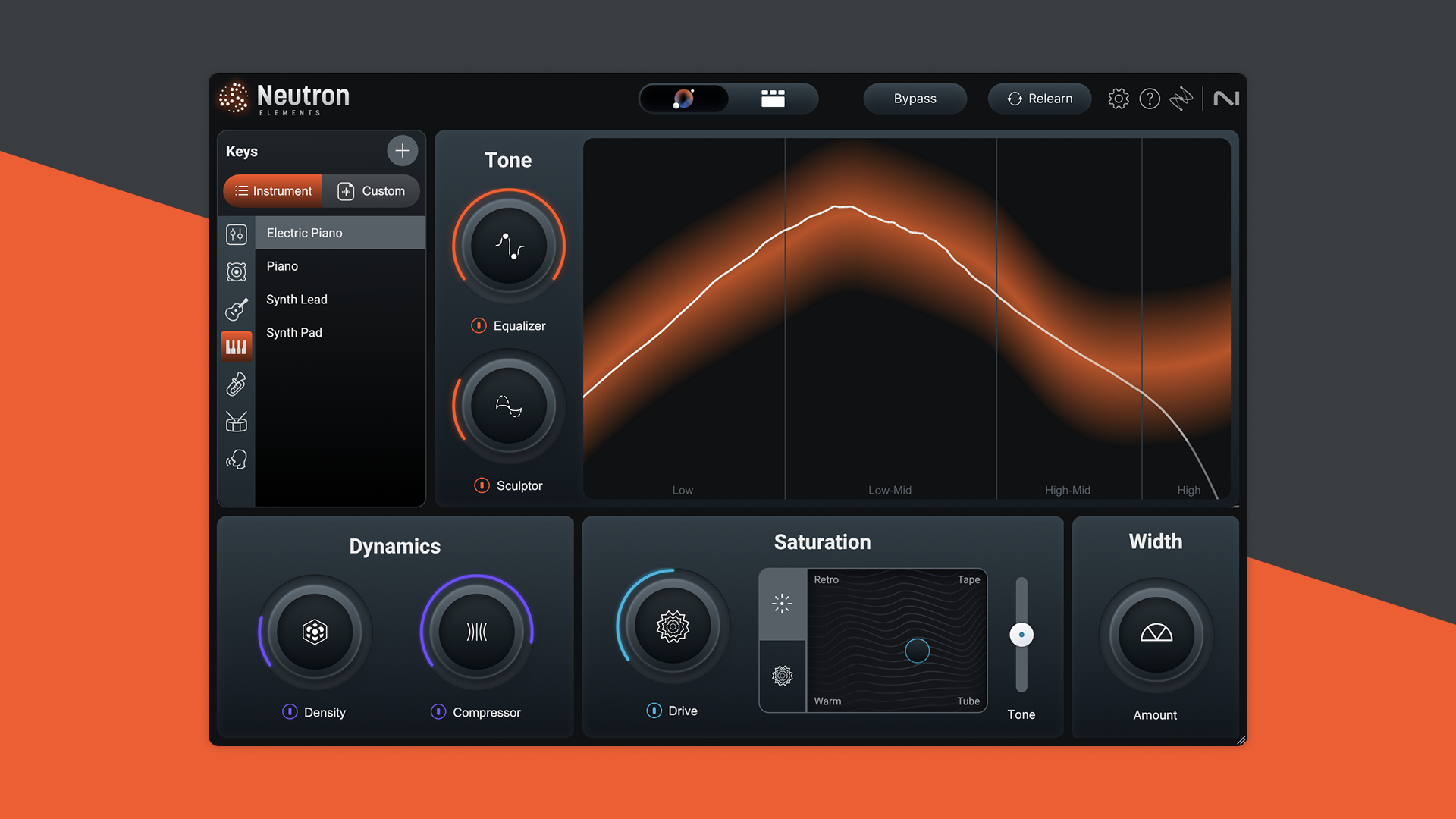1456x819 pixels.
Task: Select the Instrument tab
Action: point(273,191)
